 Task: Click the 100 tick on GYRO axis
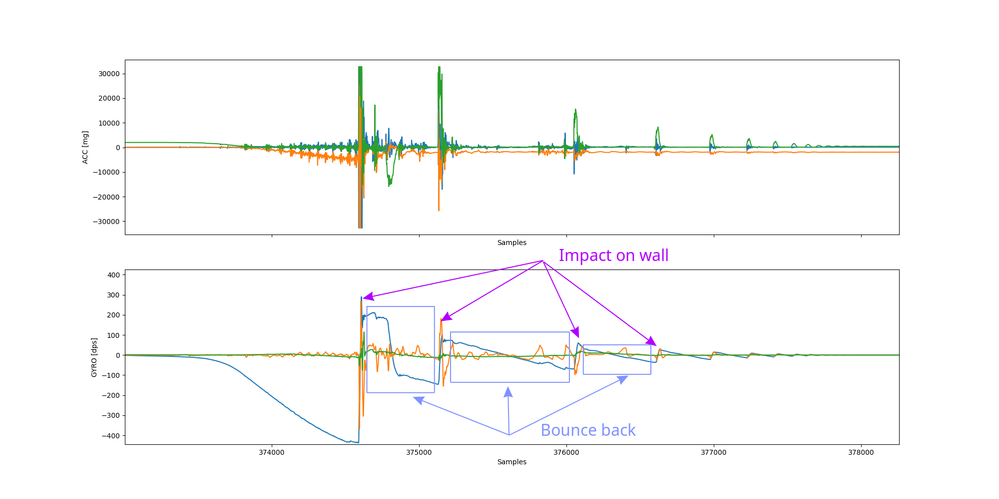[x=115, y=335]
